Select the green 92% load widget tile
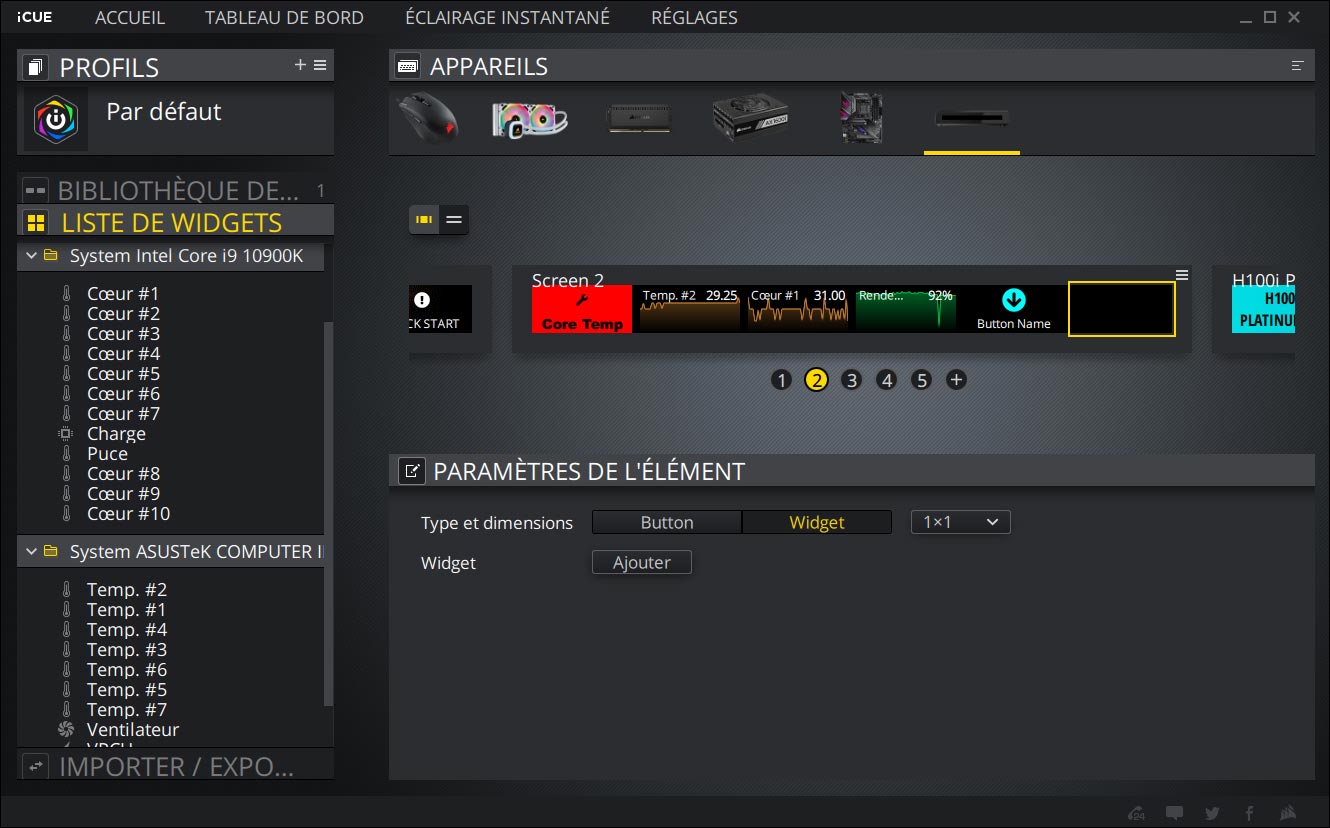1330x828 pixels. point(906,309)
